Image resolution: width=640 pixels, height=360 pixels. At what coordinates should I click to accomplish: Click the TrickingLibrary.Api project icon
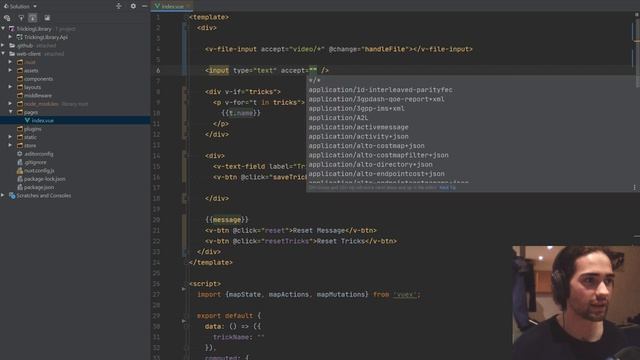coord(19,37)
